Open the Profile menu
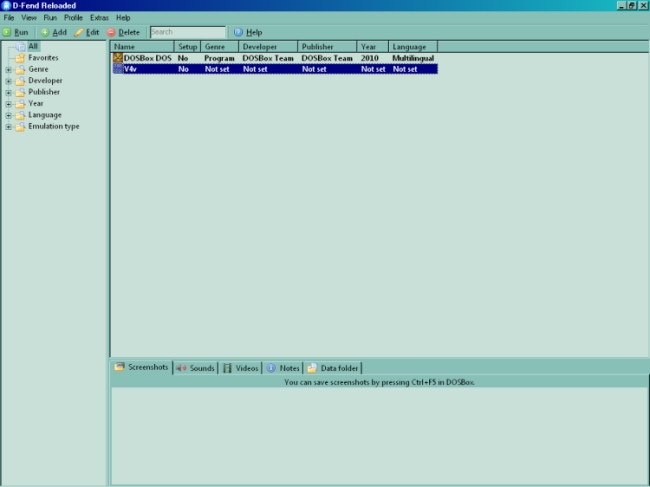The width and height of the screenshot is (650, 487). click(x=73, y=18)
